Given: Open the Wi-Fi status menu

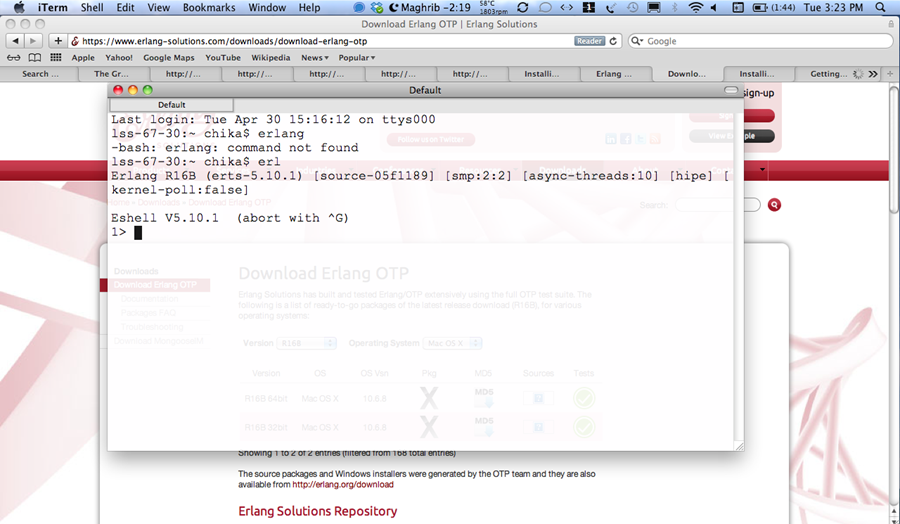Looking at the screenshot, I should [x=696, y=7].
